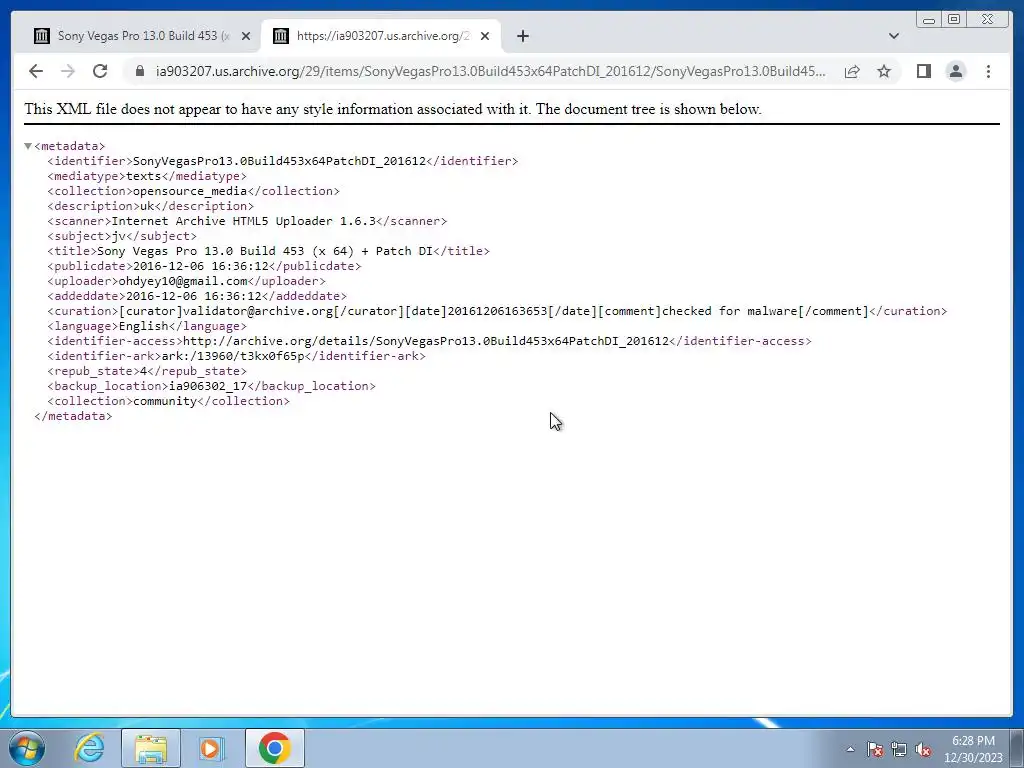The height and width of the screenshot is (768, 1024).
Task: Click the identifier-ark value ark:/13960/t3kx0f65p
Action: [232, 357]
